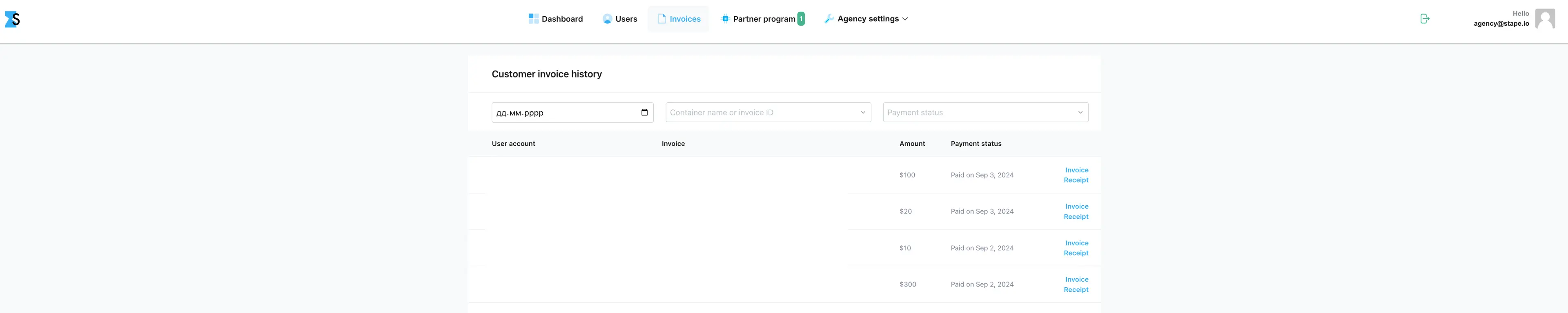The image size is (1568, 313).
Task: Open Receipt link for the $300 row
Action: coord(1076,289)
